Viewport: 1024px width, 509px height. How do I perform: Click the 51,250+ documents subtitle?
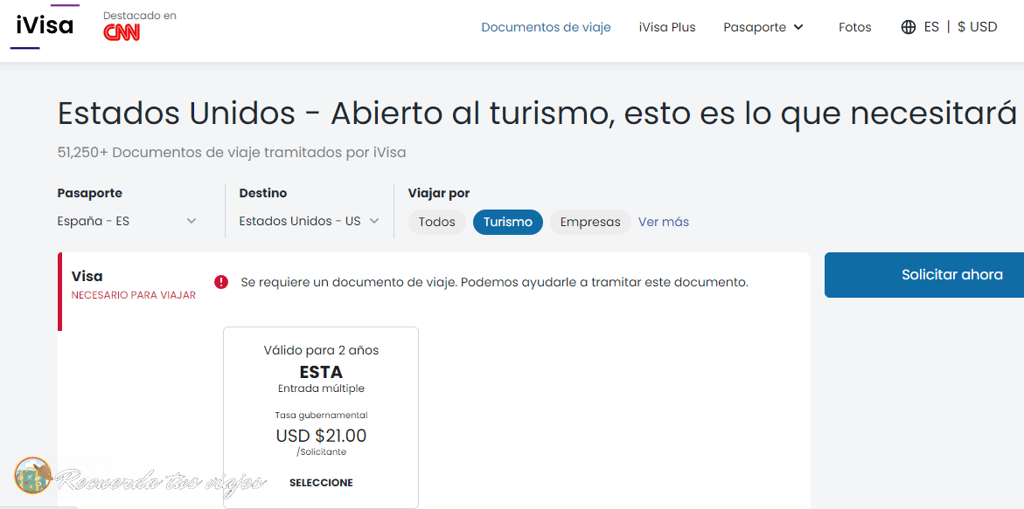(x=232, y=152)
